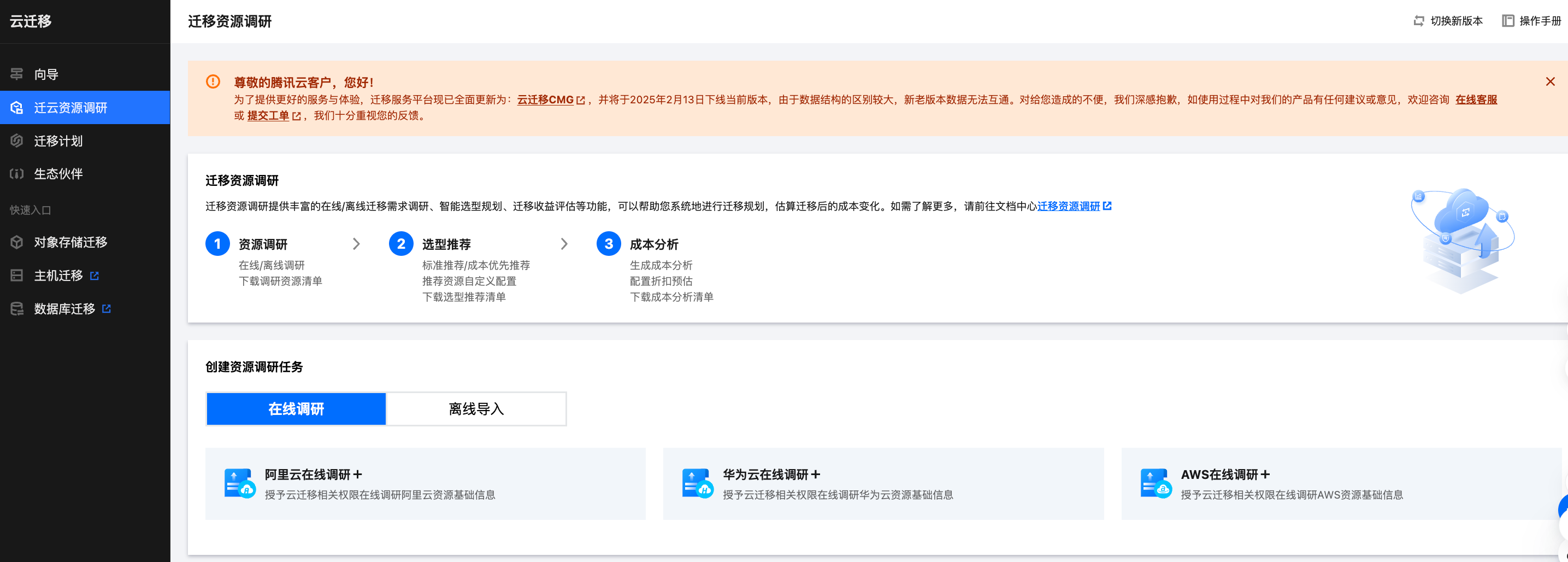Screen dimensions: 1568x562
Task: Click the 选型推荐 step title
Action: click(x=446, y=244)
